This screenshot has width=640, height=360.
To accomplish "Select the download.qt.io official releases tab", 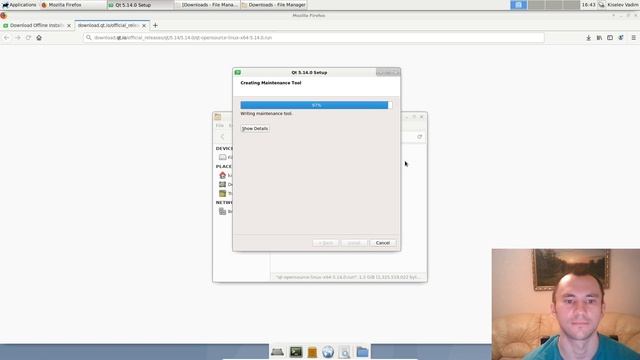I will click(x=108, y=25).
